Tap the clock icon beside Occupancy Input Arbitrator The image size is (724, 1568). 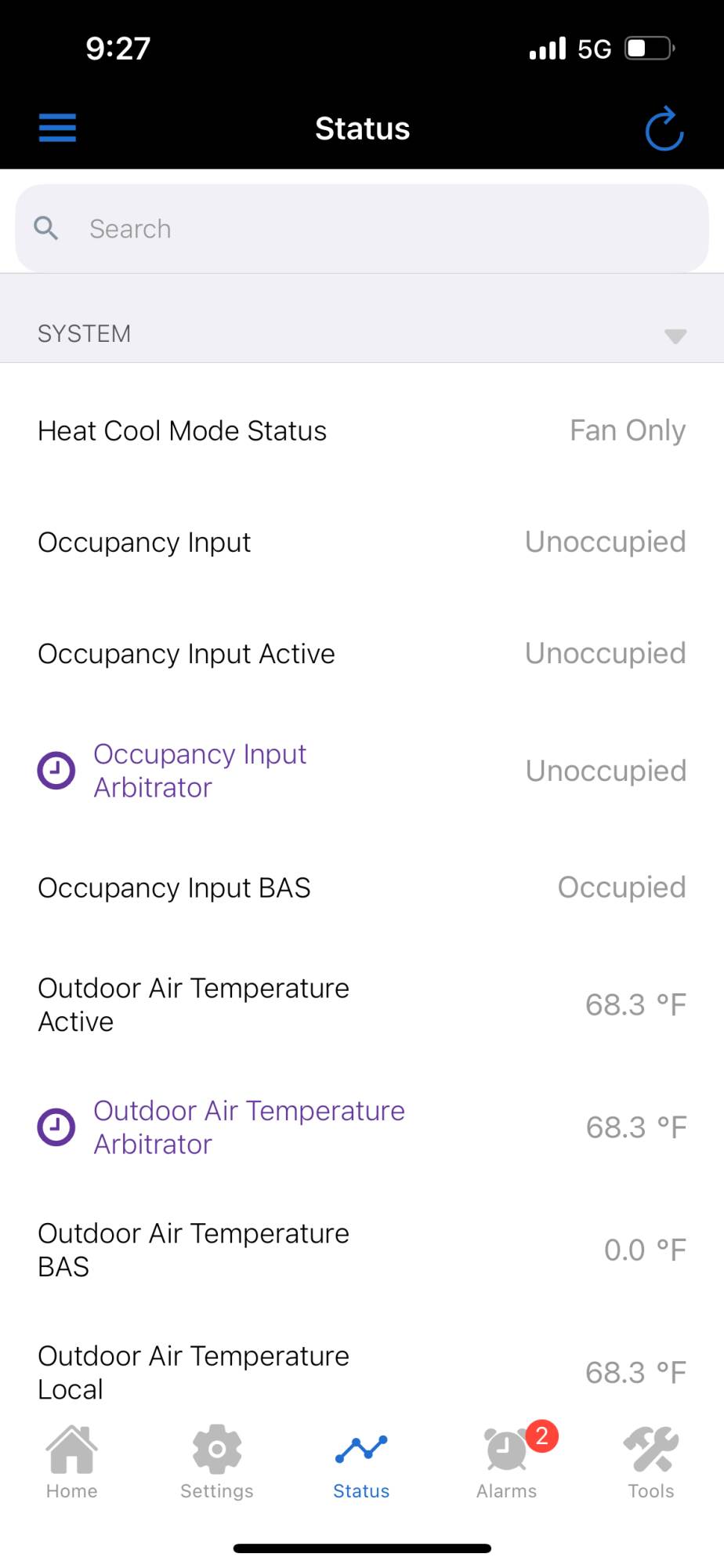click(x=56, y=771)
